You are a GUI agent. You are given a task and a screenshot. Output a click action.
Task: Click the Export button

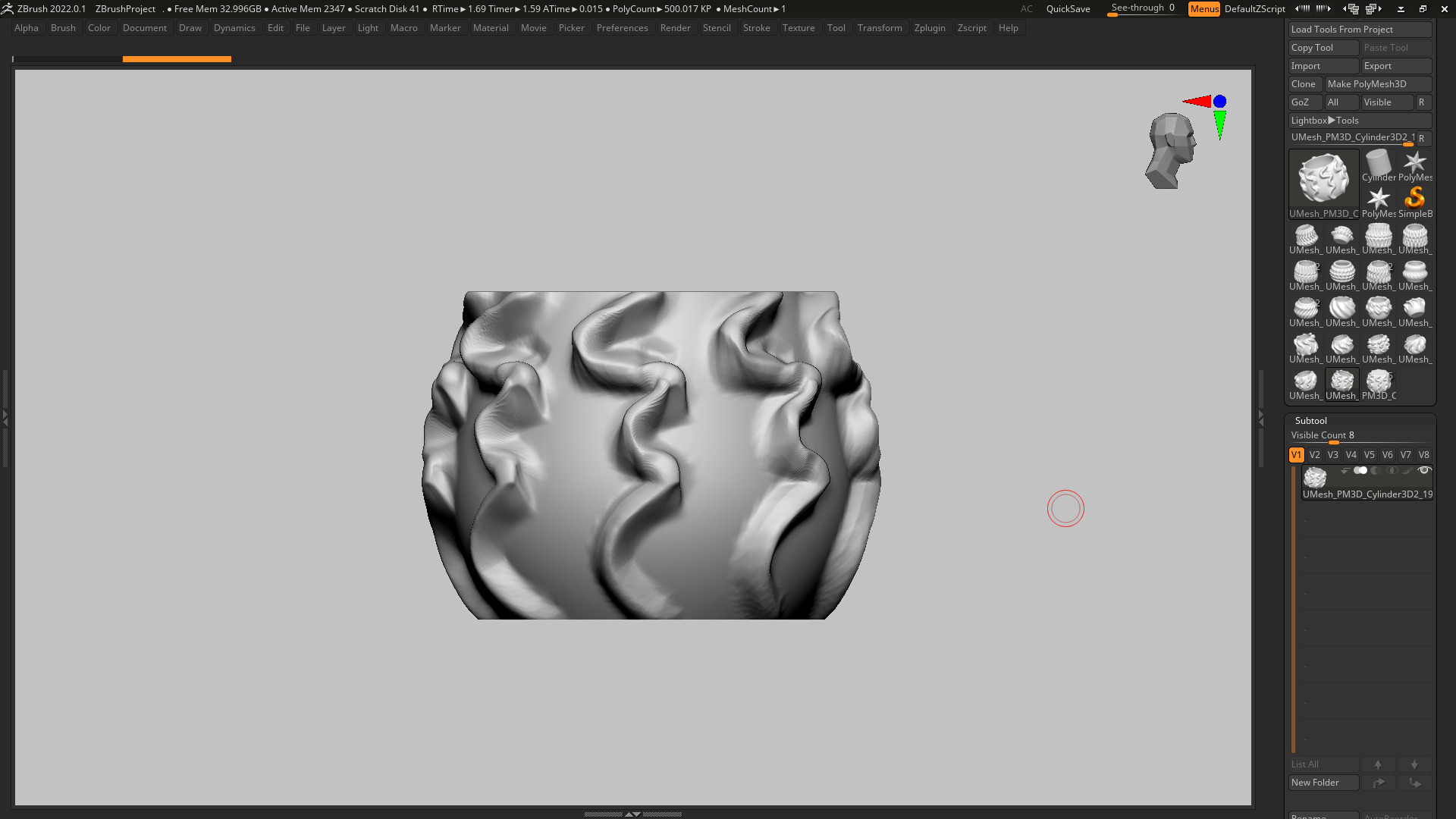tap(1396, 66)
